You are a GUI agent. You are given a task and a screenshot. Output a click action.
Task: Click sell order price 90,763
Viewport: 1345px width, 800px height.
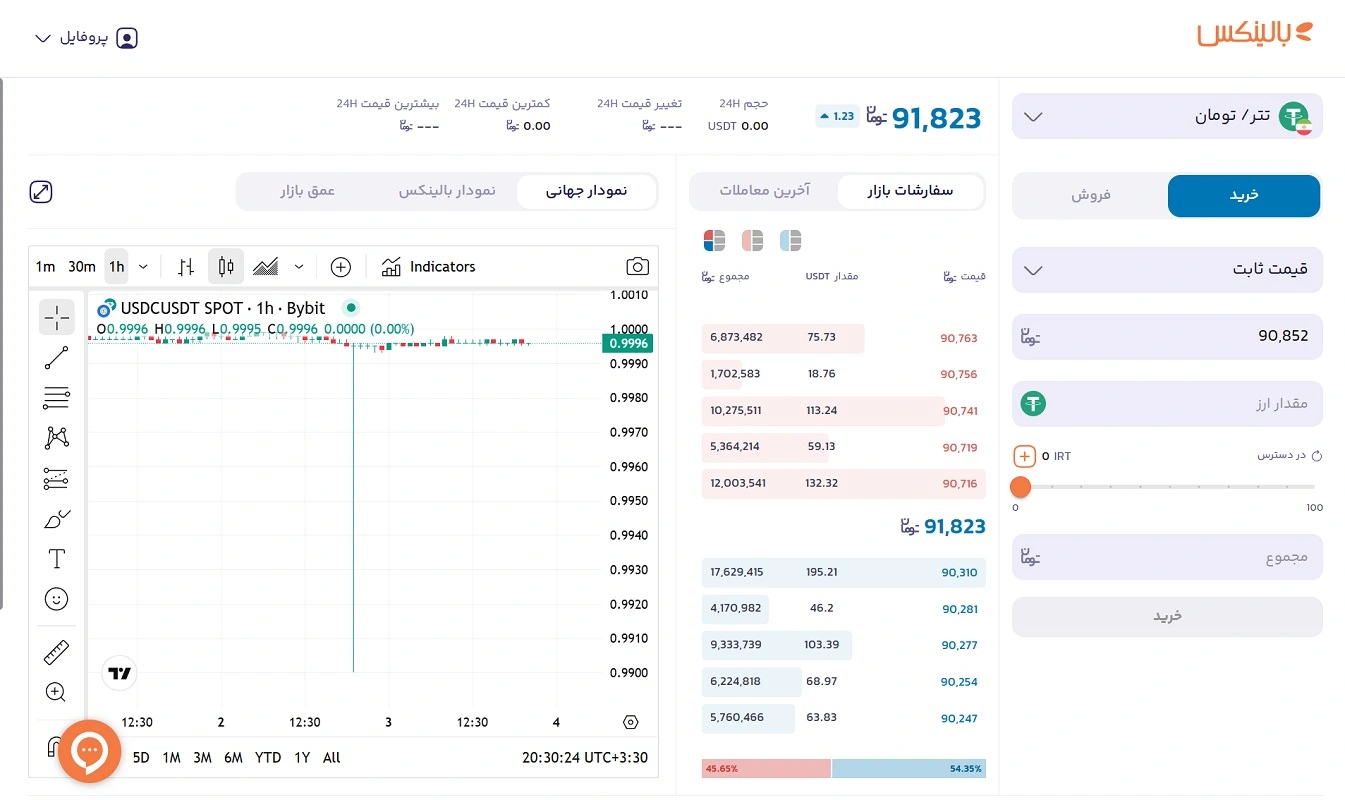959,338
